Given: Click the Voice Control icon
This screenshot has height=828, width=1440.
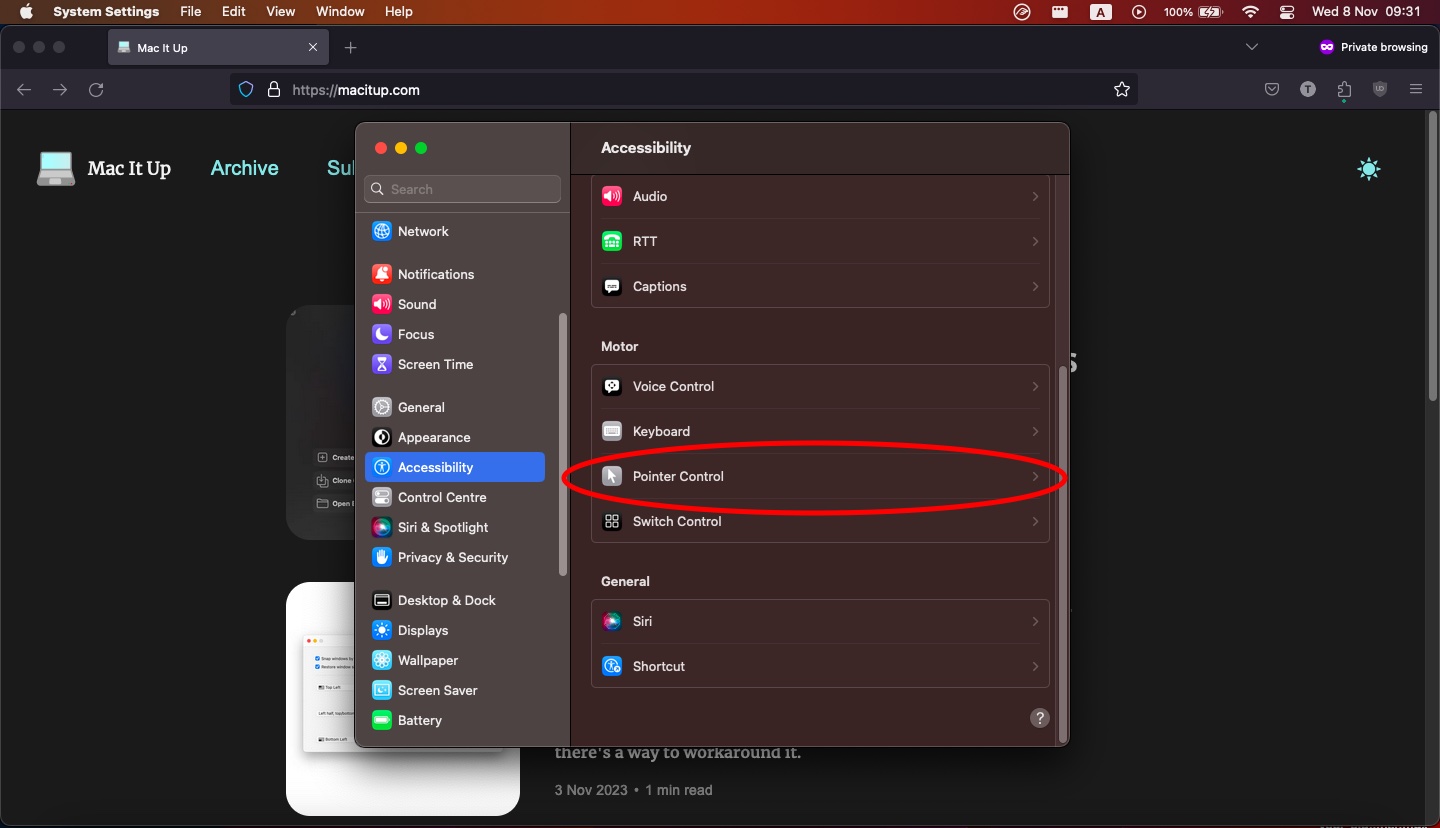Looking at the screenshot, I should click(x=612, y=387).
